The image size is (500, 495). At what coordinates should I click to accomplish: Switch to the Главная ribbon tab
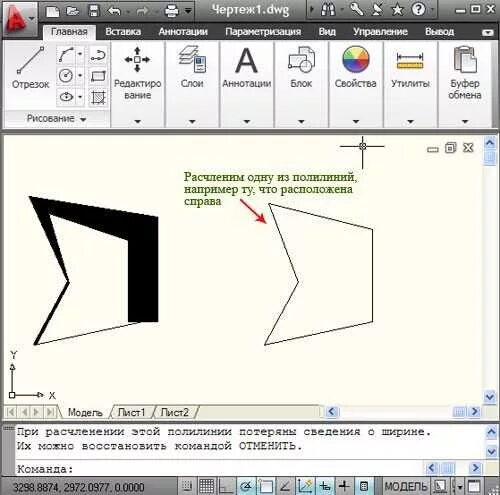click(69, 32)
